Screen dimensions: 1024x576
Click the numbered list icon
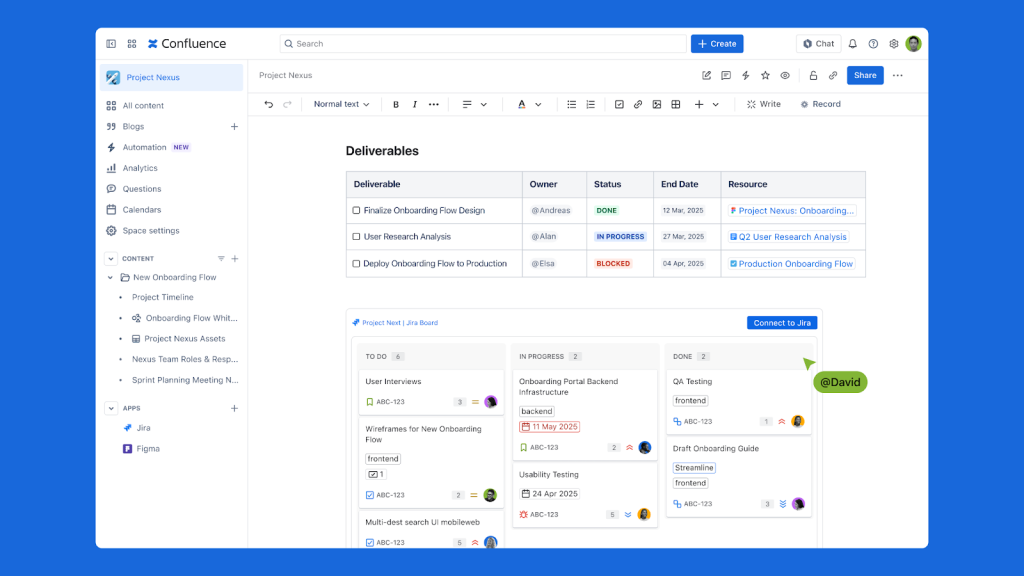click(591, 104)
